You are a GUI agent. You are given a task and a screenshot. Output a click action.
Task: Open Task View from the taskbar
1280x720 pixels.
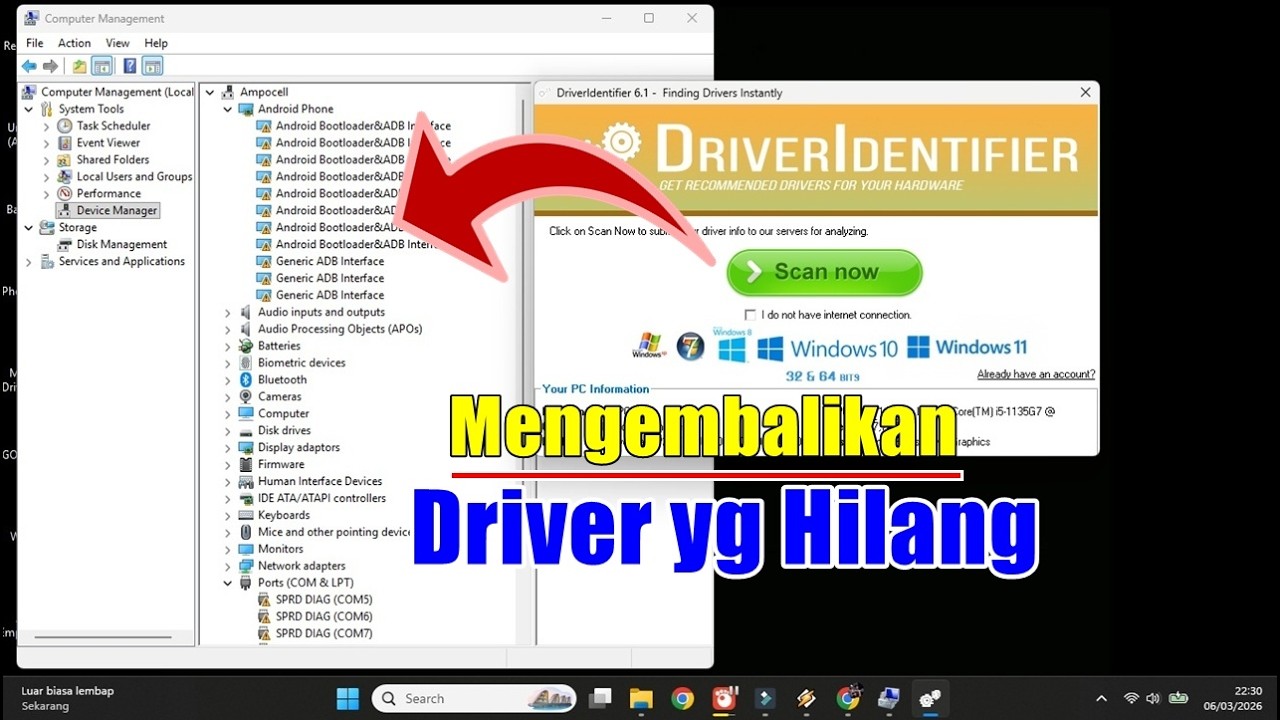(600, 698)
